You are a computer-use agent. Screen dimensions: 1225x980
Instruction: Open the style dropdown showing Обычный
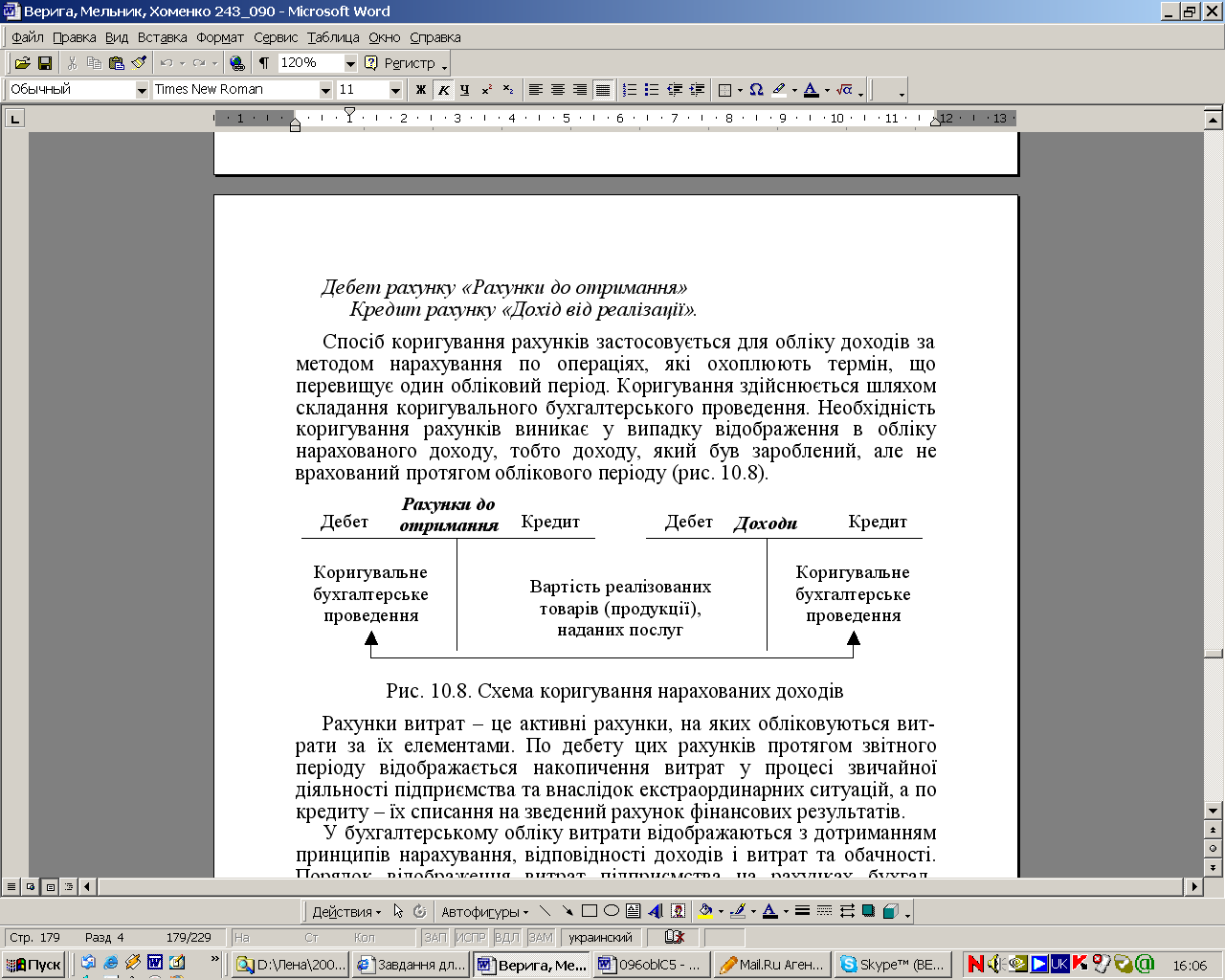coord(142,90)
